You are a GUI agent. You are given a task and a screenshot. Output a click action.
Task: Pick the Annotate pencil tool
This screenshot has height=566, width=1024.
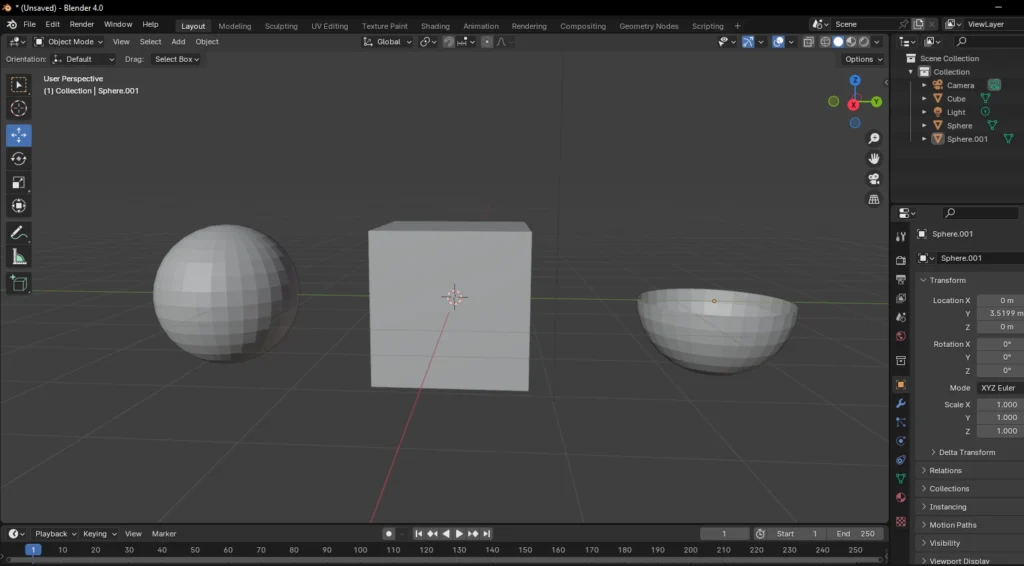pyautogui.click(x=19, y=232)
